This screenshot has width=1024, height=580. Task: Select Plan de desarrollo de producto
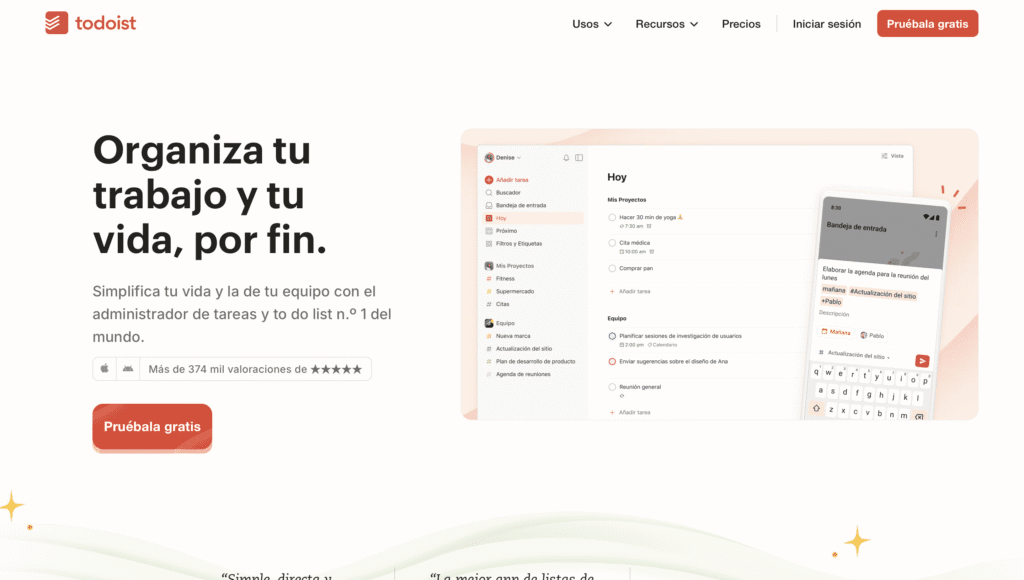coord(530,361)
